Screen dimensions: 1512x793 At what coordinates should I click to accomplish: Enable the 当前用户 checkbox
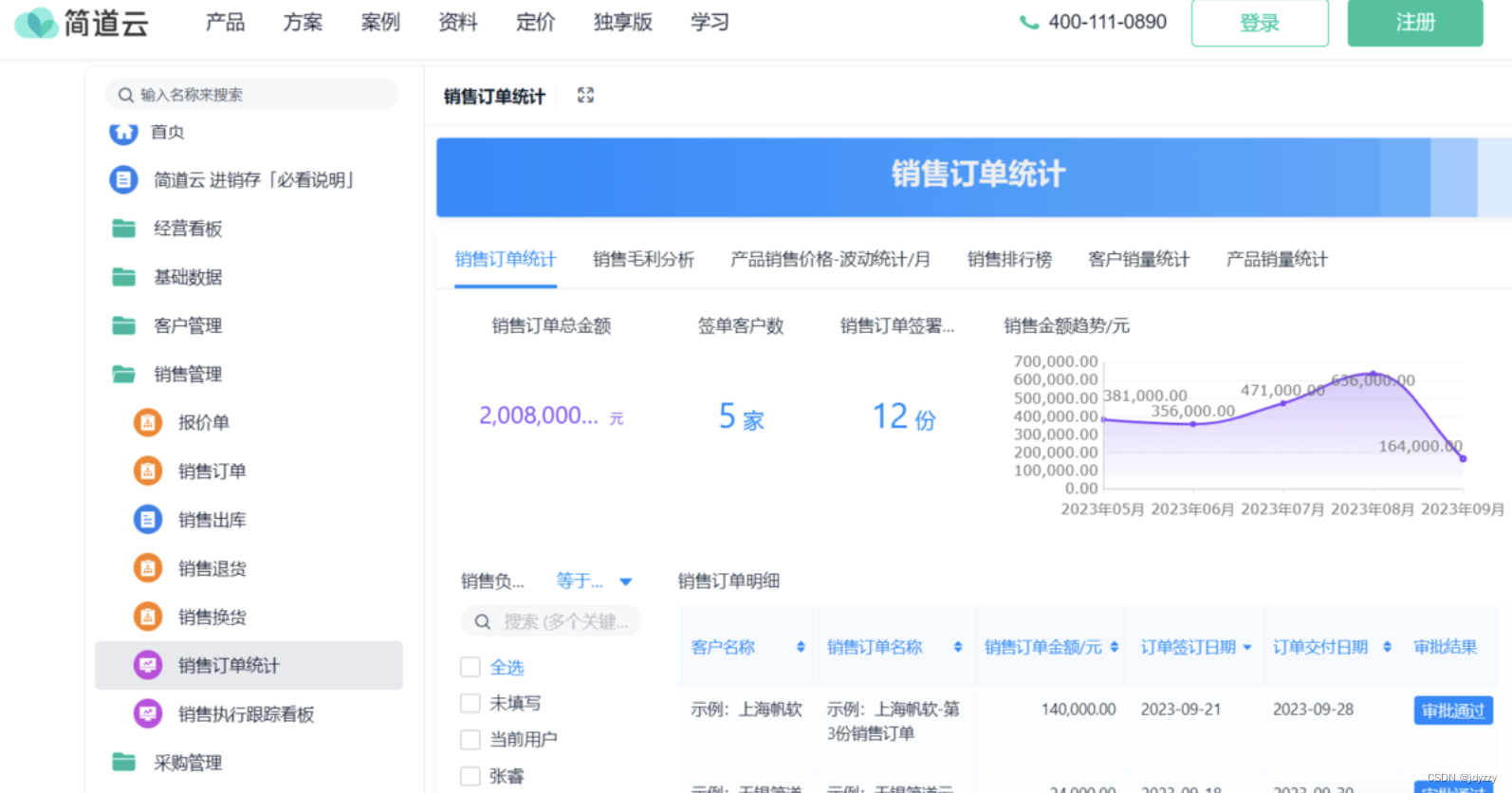click(470, 739)
